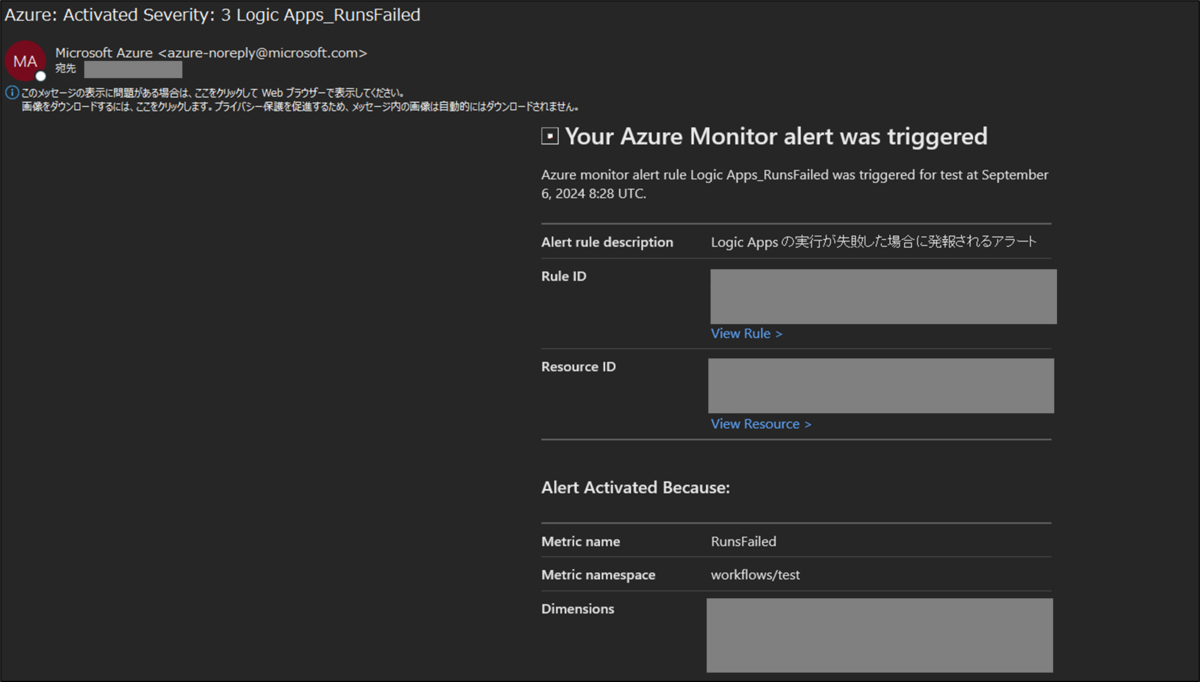Click the alert summary paragraph mentioning September 6
The width and height of the screenshot is (1200, 682).
click(x=795, y=184)
